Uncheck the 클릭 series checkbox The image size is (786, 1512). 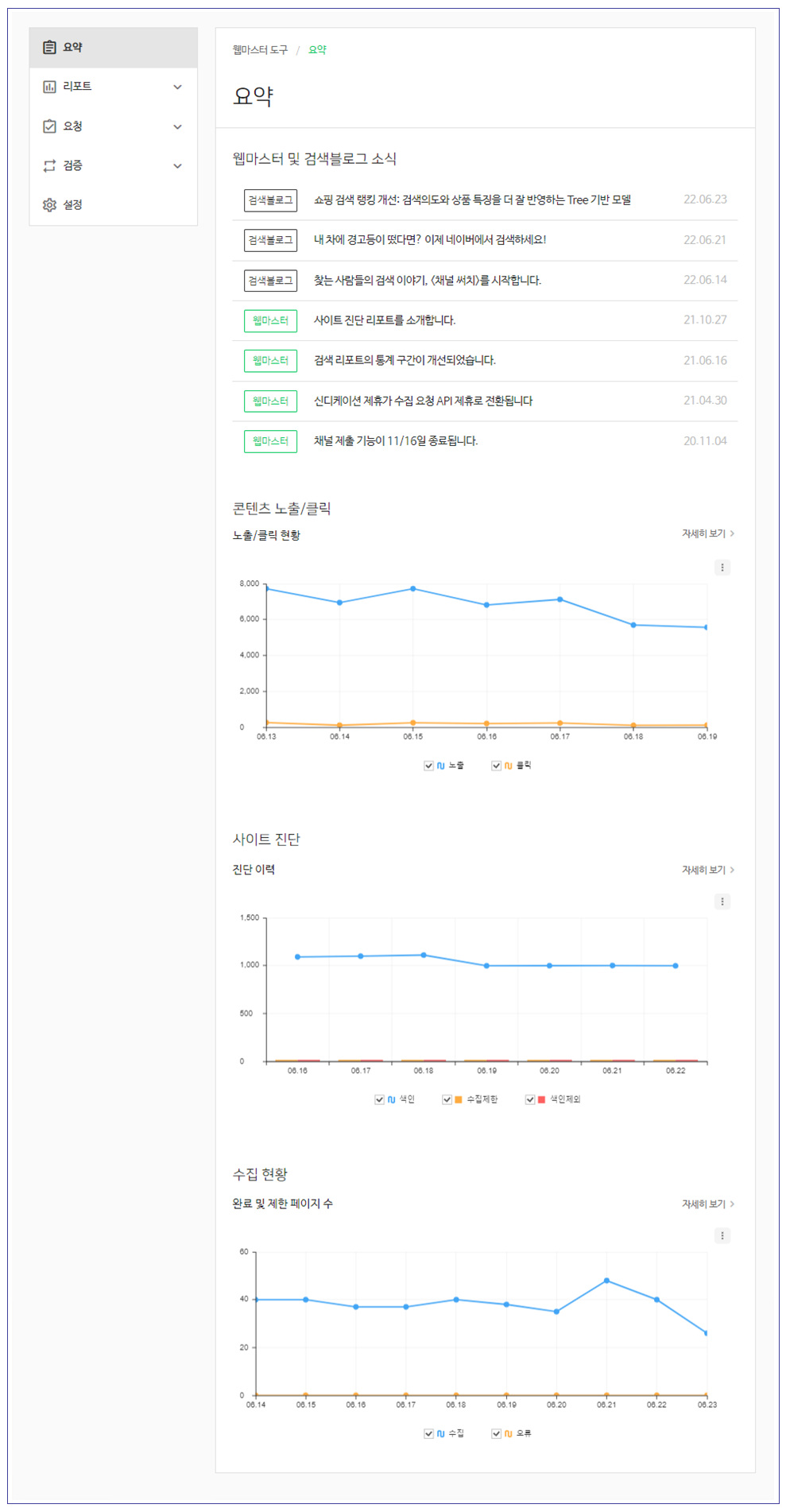[497, 766]
